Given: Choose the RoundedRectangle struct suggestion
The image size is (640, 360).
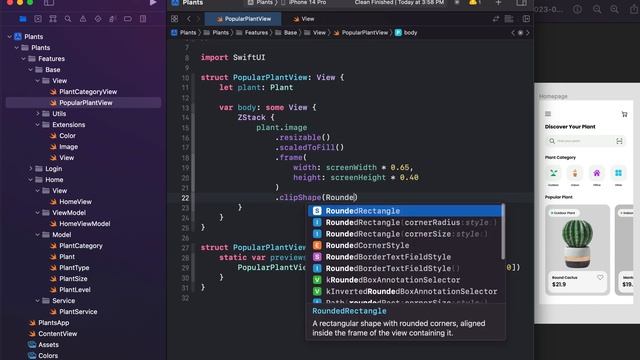Looking at the screenshot, I should coord(405,211).
